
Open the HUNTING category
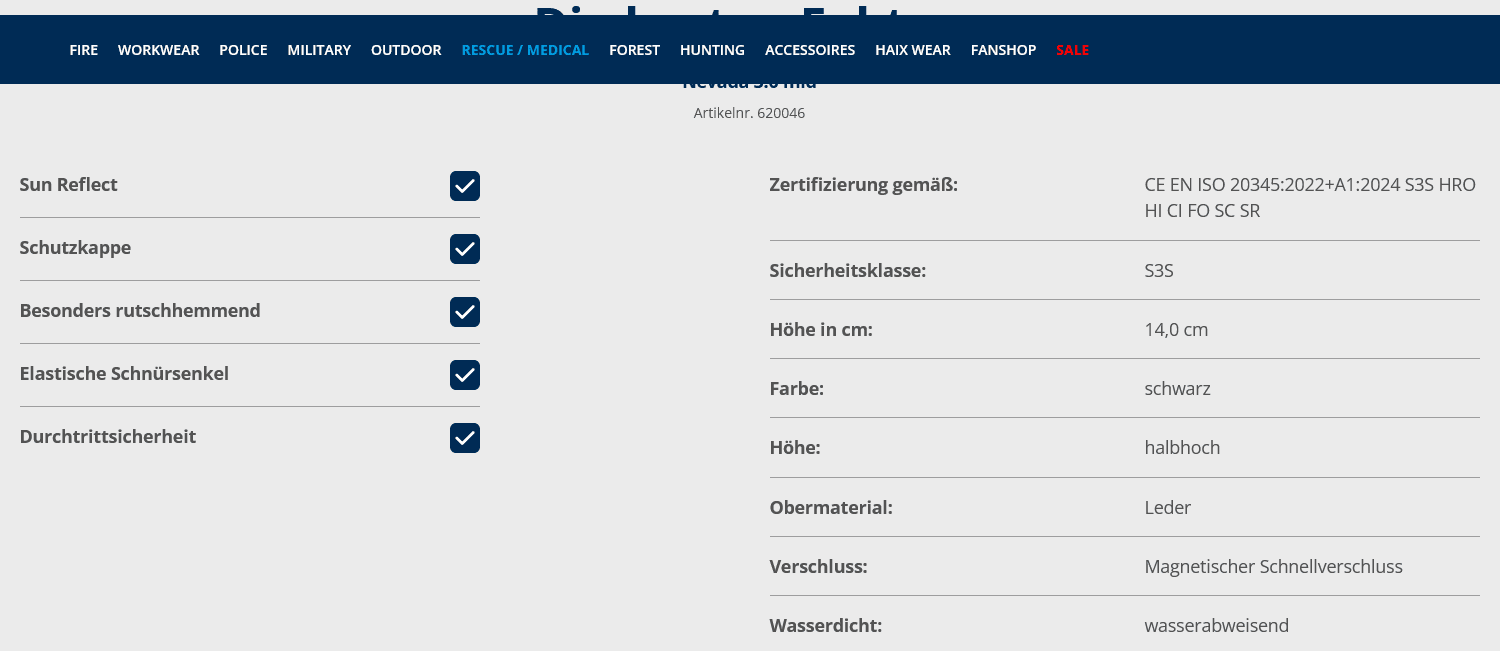tap(712, 50)
